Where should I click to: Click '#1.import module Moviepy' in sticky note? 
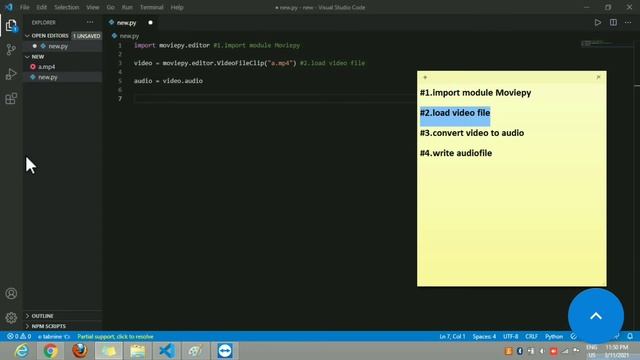click(x=476, y=93)
